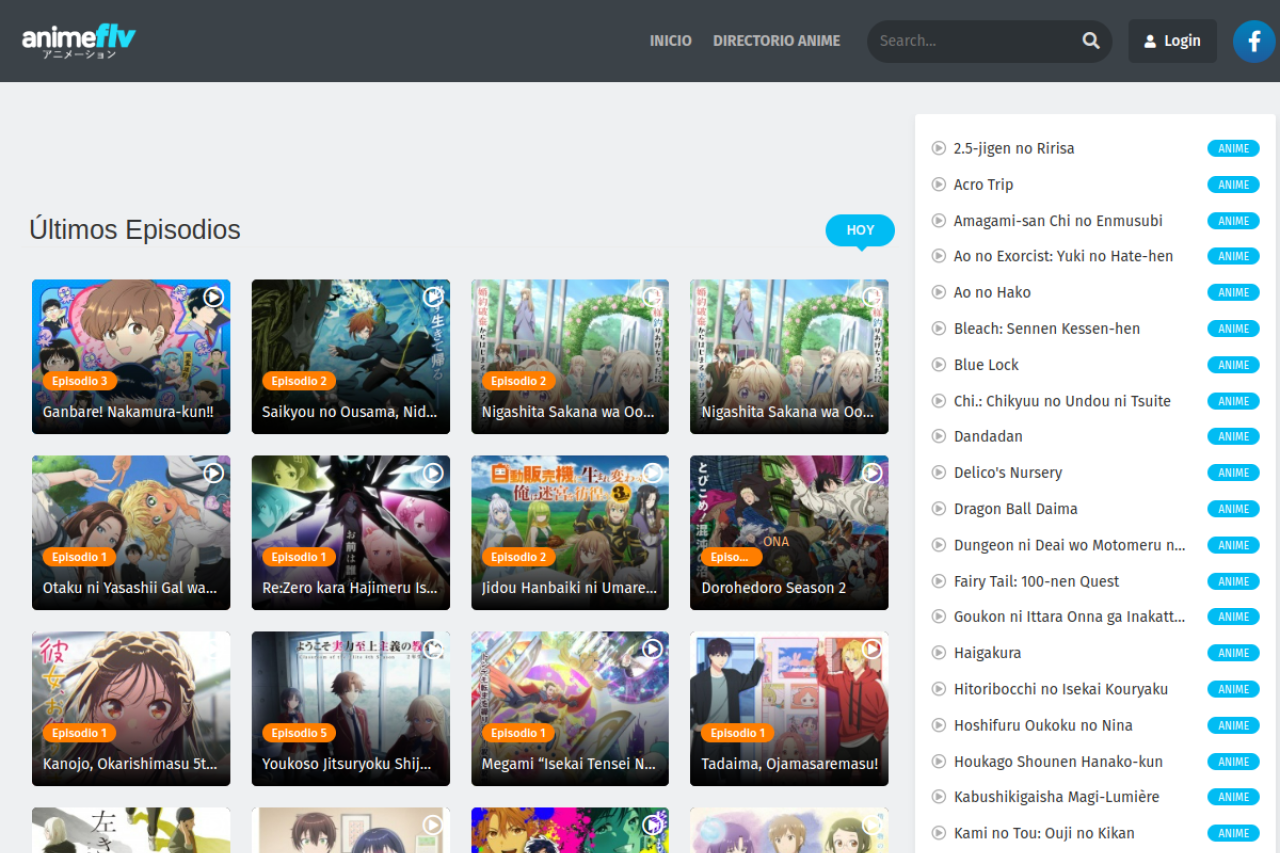
Task: Select the HOY badge button
Action: tap(860, 230)
